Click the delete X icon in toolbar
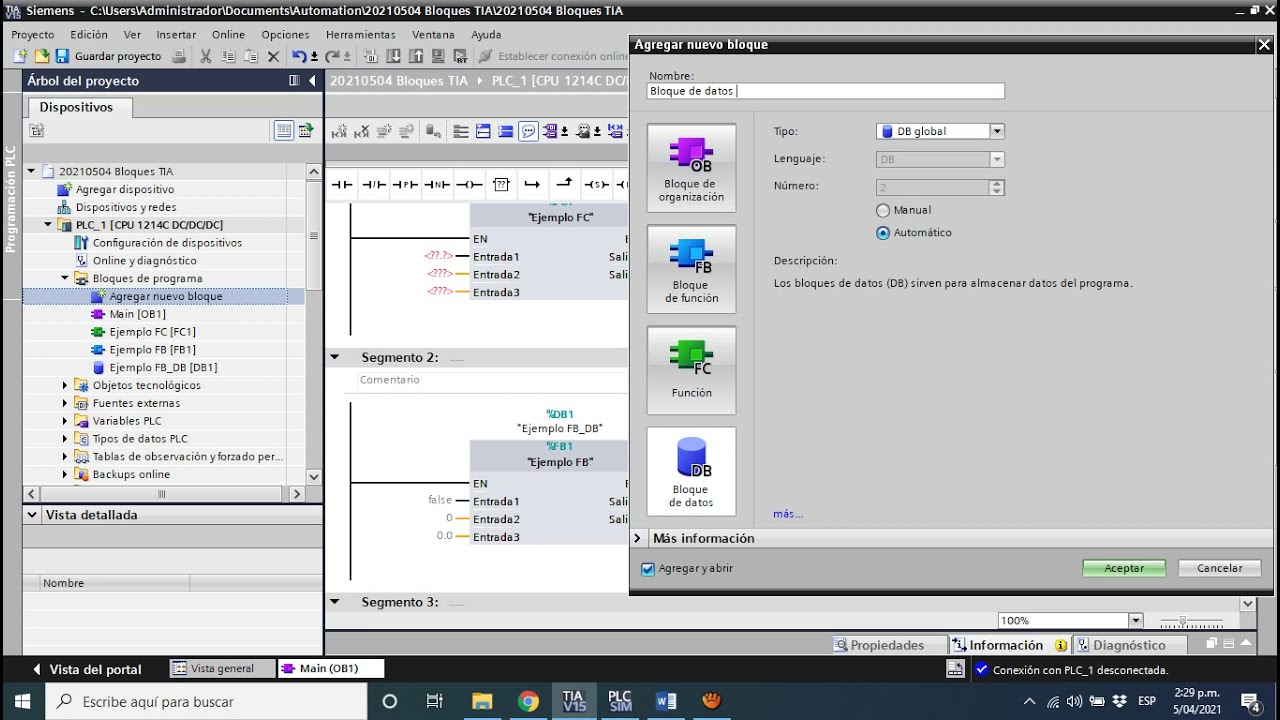 pyautogui.click(x=273, y=56)
